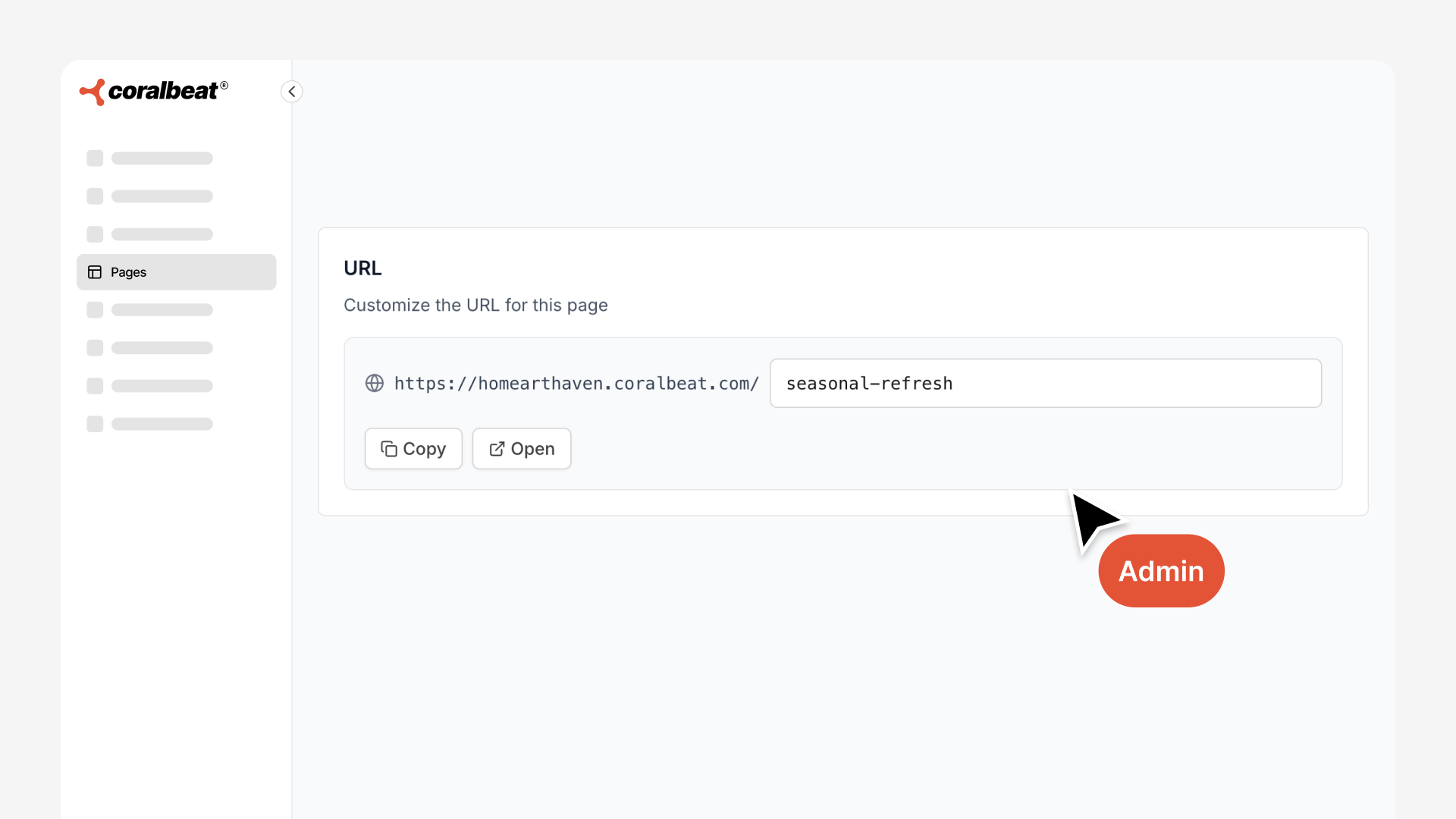Collapse the sidebar with the chevron button
The width and height of the screenshot is (1456, 819).
tap(292, 92)
